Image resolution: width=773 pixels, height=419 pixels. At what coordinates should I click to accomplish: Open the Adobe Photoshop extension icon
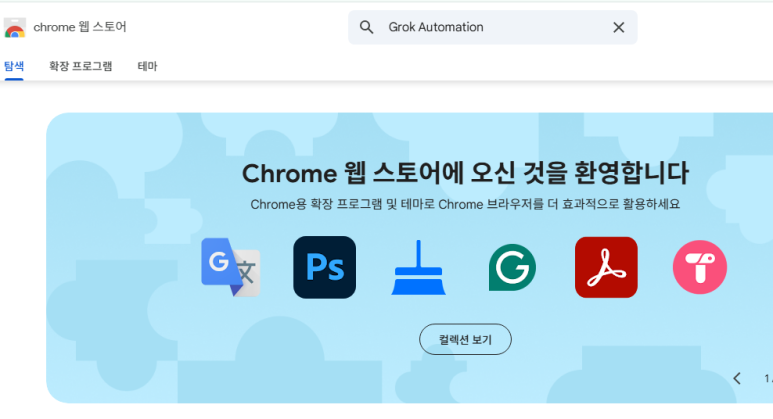(324, 267)
